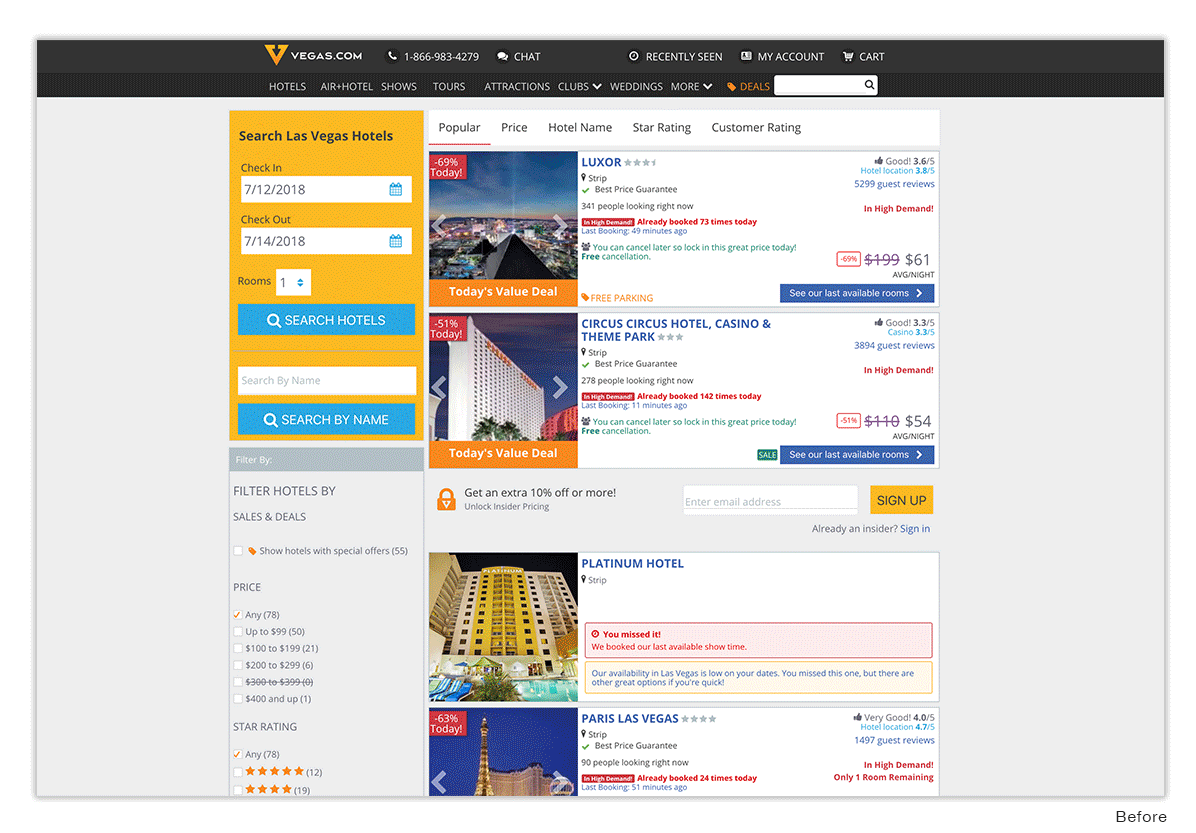Switch to Customer Rating sort tab
The image size is (1196, 833).
(756, 128)
